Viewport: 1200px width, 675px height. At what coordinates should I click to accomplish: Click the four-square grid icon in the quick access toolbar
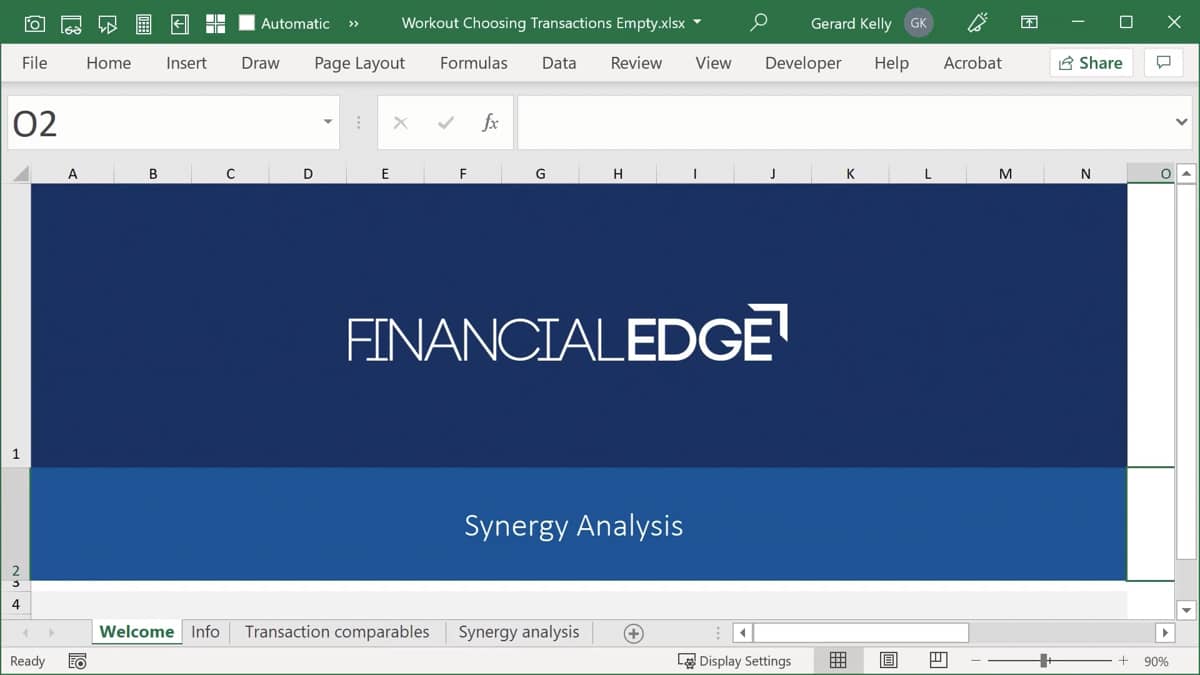pos(215,23)
